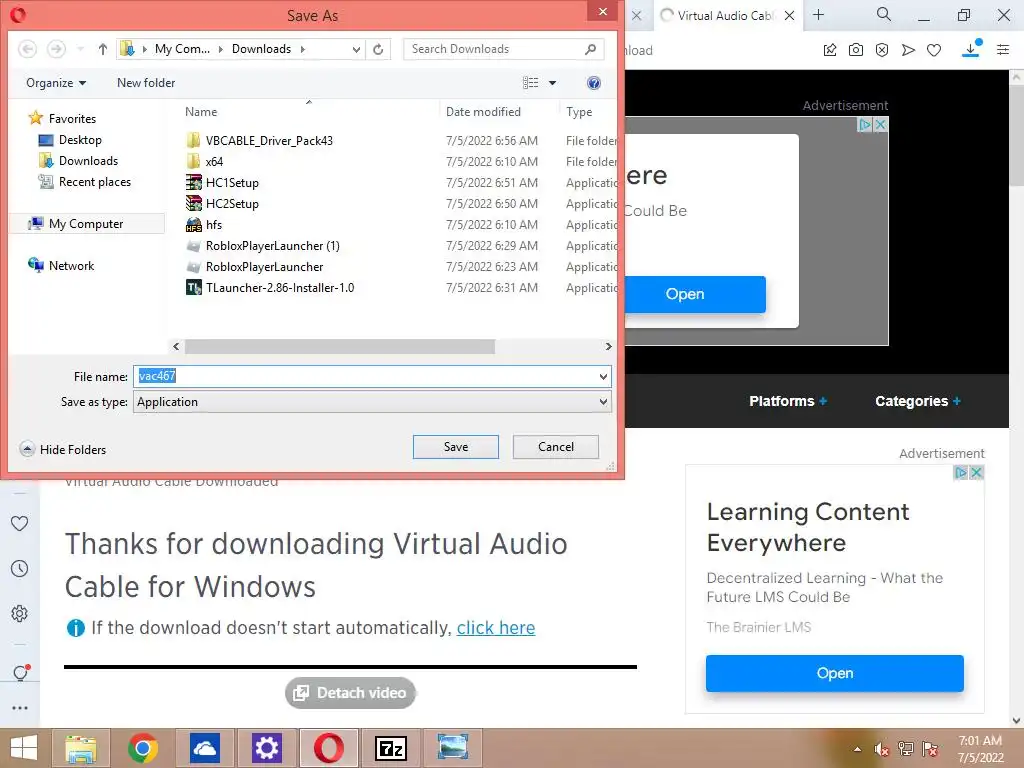
Task: Select VBCABLE_Driver_Pack43 folder
Action: (x=269, y=140)
